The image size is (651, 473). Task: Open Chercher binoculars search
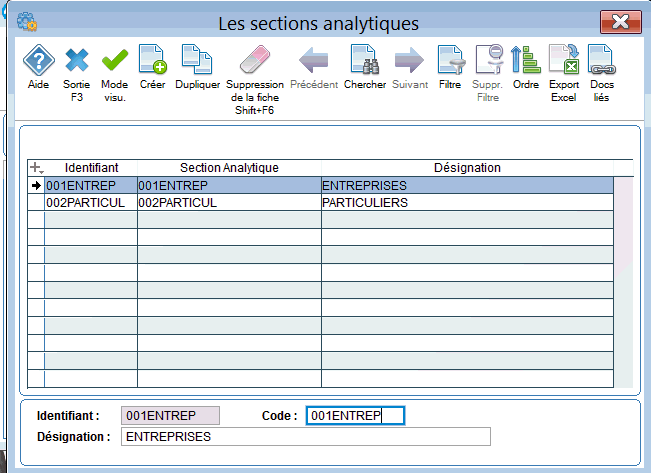coord(365,60)
